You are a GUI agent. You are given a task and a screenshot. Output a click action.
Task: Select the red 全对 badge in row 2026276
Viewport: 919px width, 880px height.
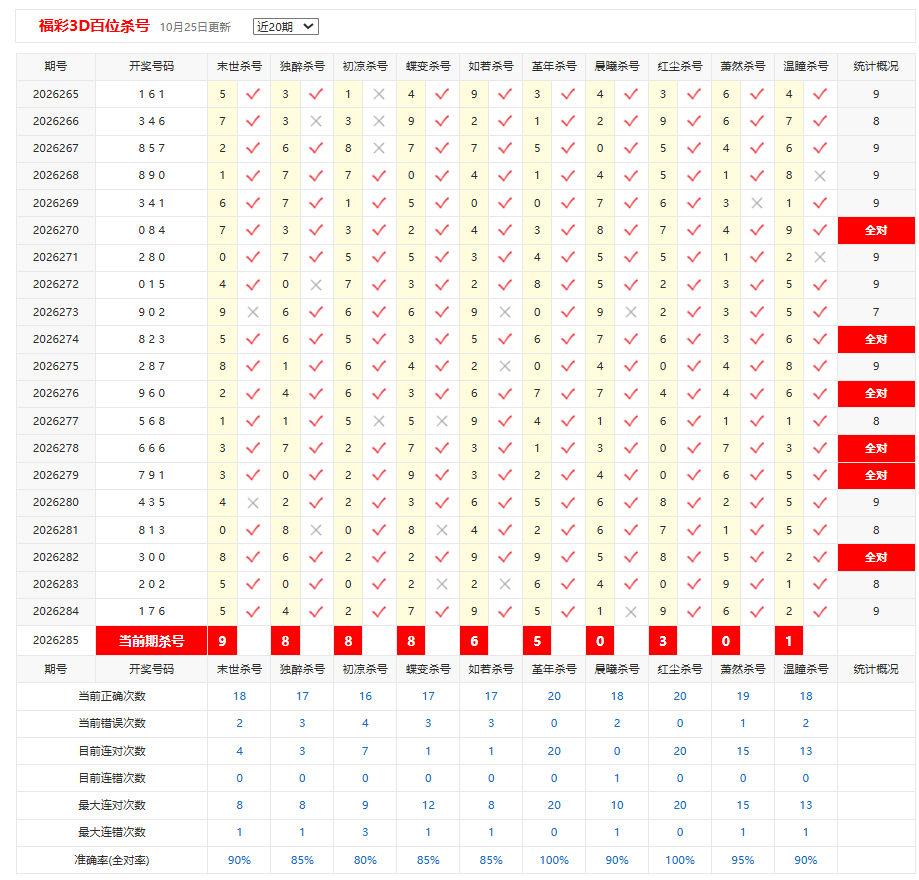(x=876, y=393)
